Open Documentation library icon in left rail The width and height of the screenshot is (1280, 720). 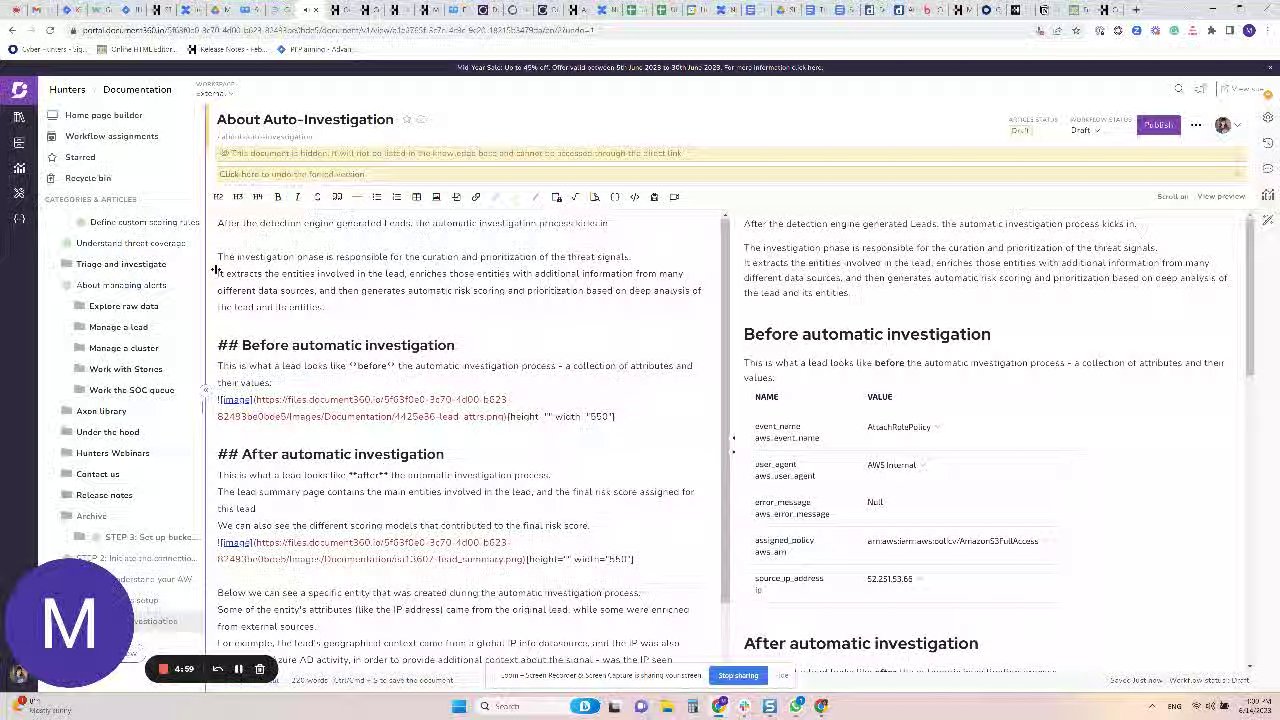[19, 117]
